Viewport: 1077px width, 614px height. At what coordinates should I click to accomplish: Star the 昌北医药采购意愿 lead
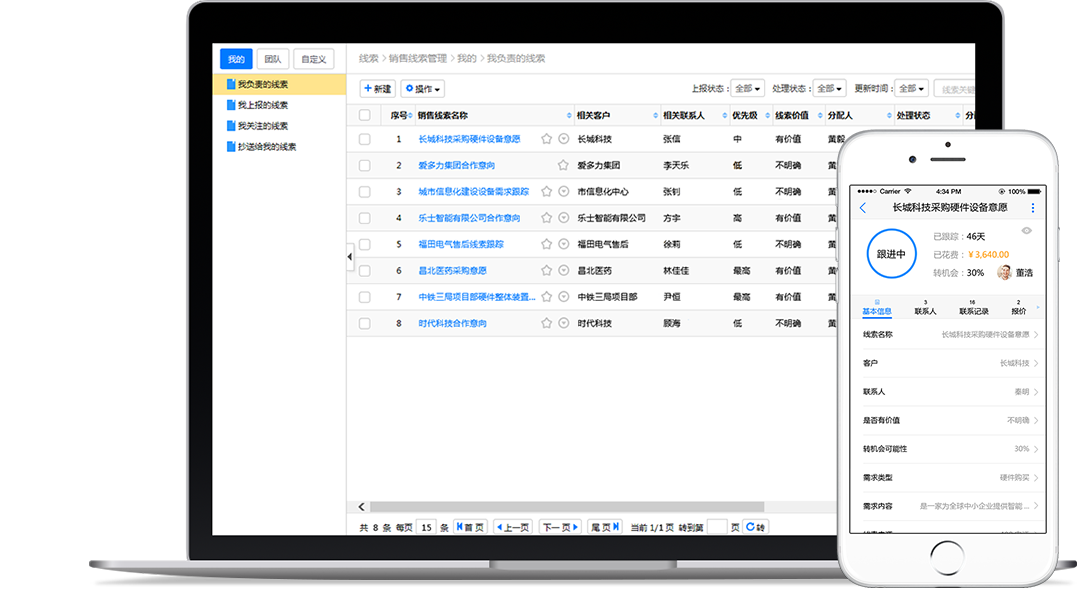[546, 271]
